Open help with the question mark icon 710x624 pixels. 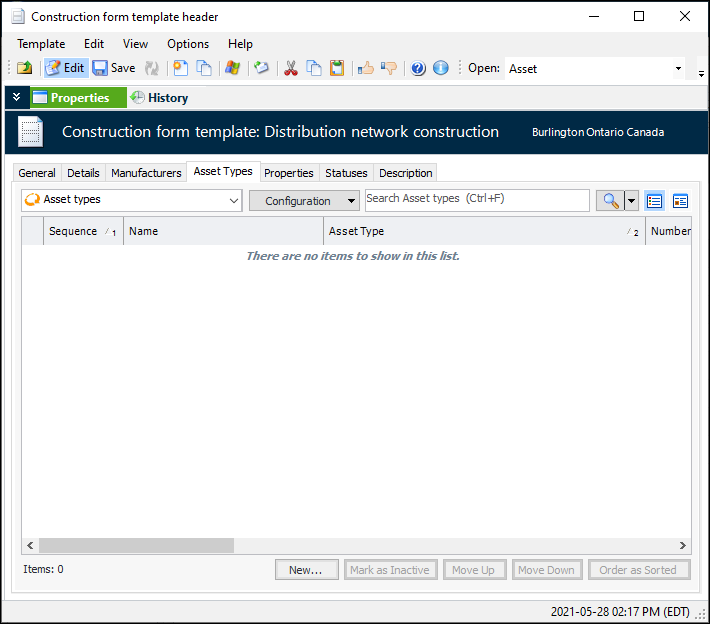point(418,68)
